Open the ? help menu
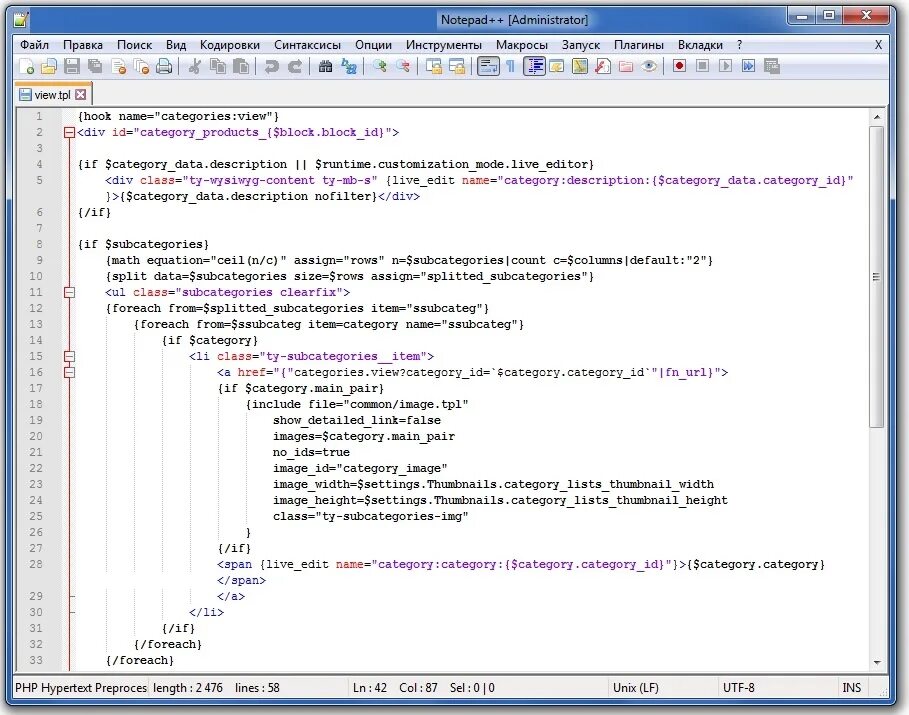909x715 pixels. pyautogui.click(x=739, y=45)
